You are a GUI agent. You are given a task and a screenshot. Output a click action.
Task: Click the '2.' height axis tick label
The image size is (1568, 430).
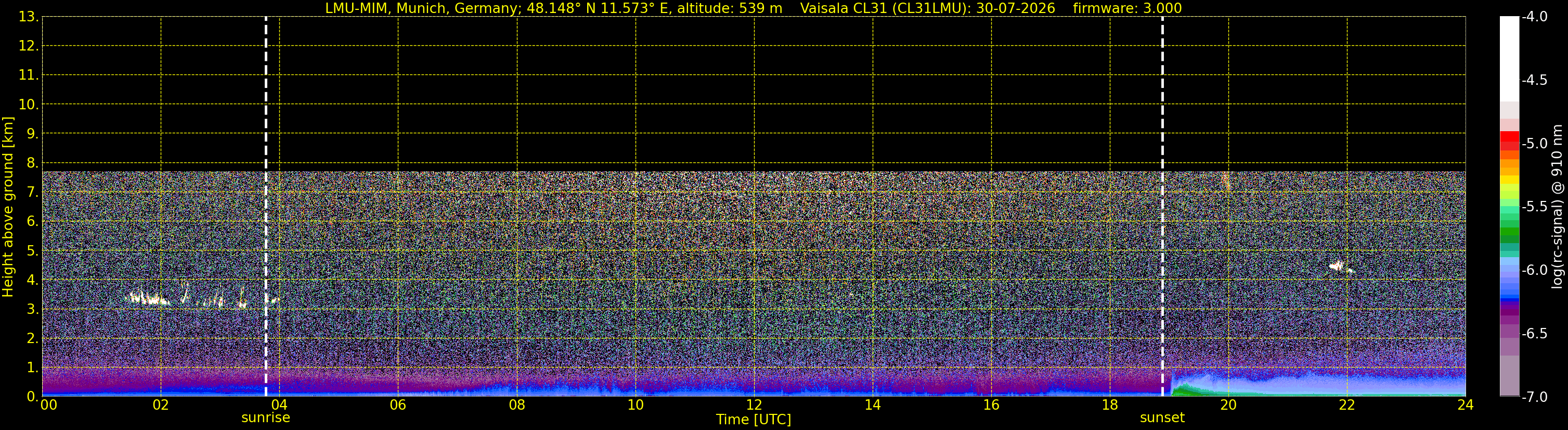click(32, 339)
